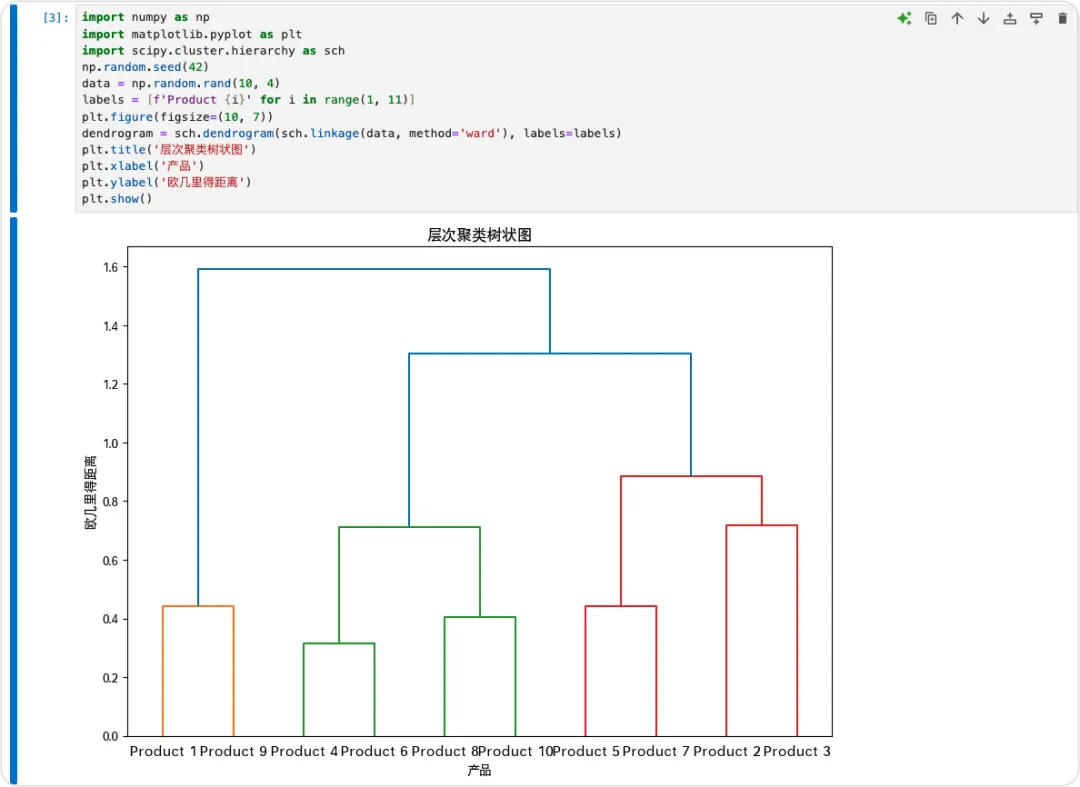Click the 'Product 3' x-axis label
Image resolution: width=1080 pixels, height=787 pixels.
click(x=797, y=751)
